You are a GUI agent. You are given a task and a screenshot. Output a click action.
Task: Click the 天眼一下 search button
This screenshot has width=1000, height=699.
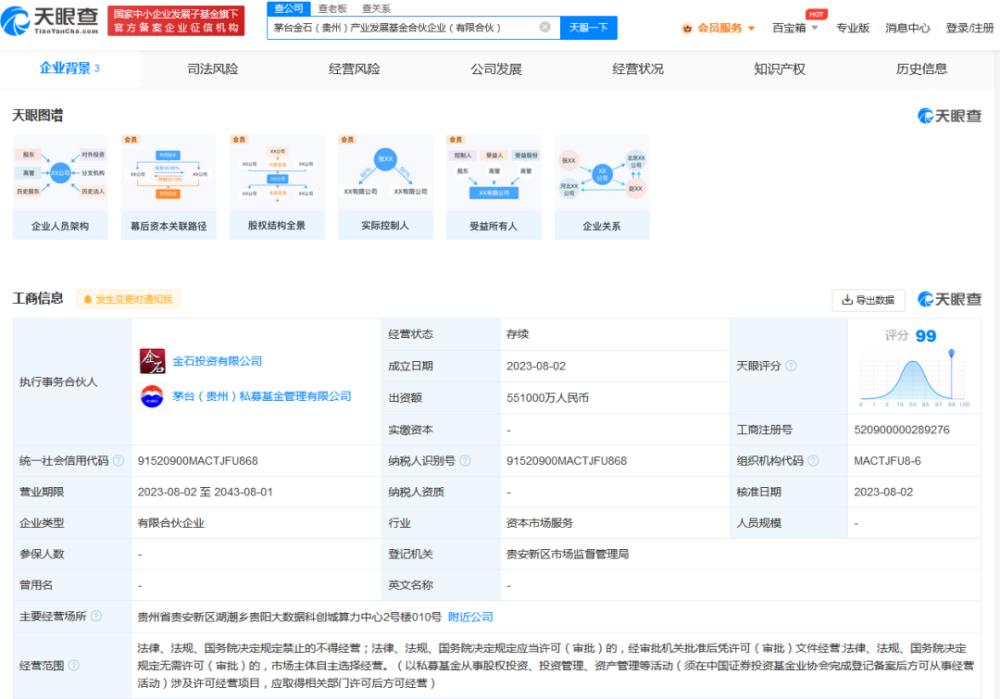click(589, 27)
